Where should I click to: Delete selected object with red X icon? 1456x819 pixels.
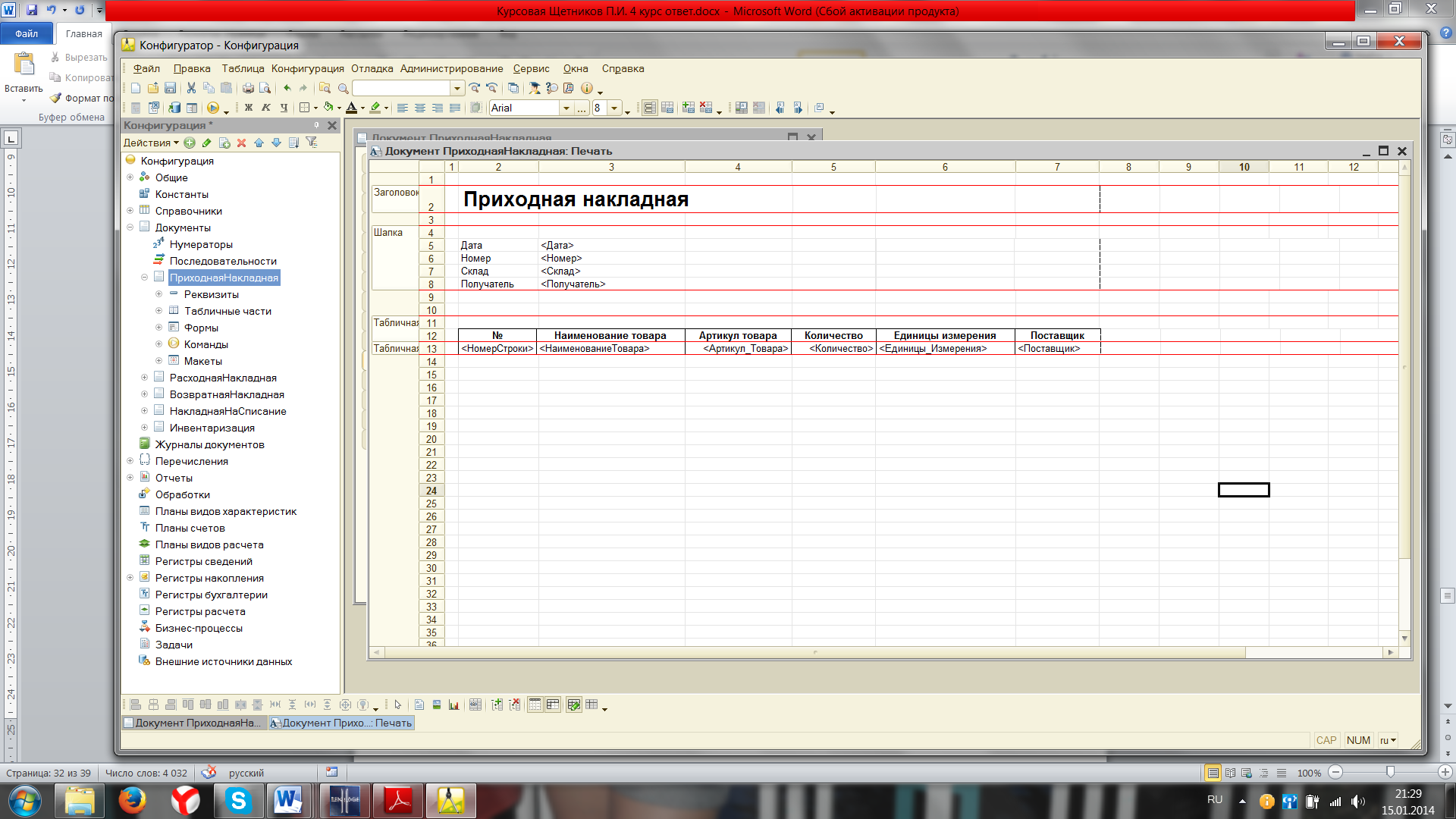(241, 143)
